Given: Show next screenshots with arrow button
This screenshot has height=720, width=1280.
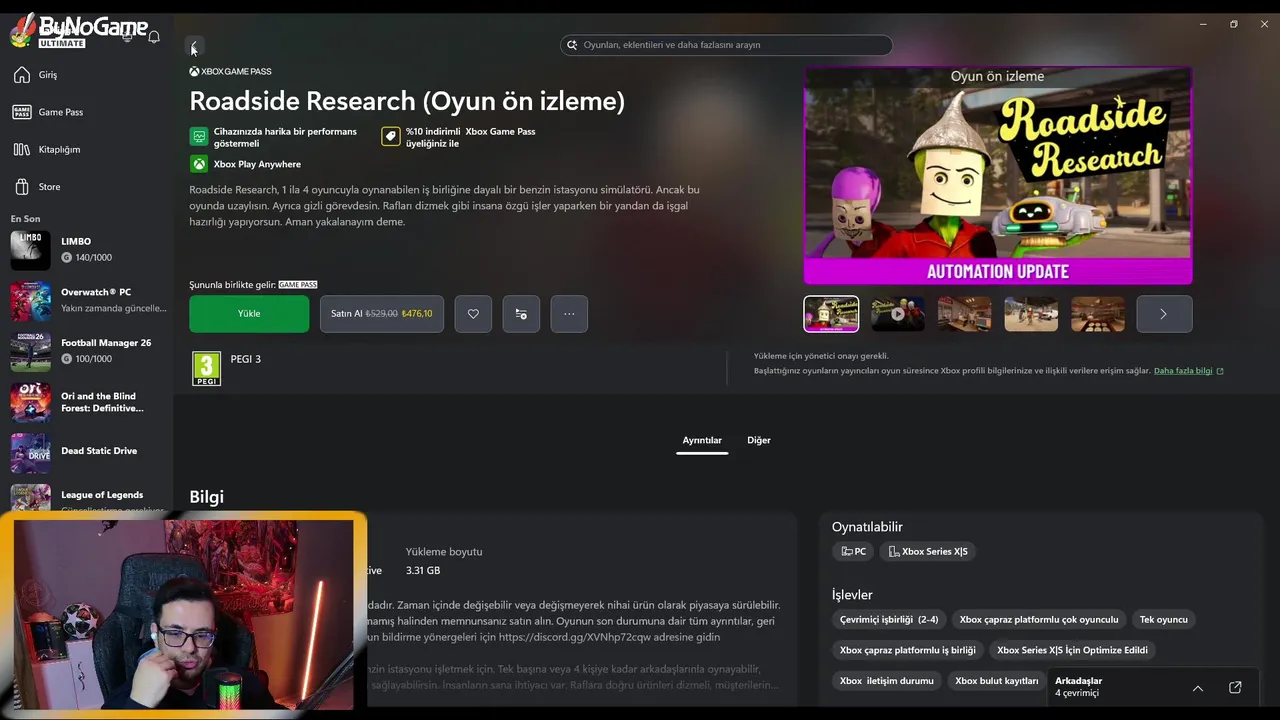Looking at the screenshot, I should (1164, 314).
